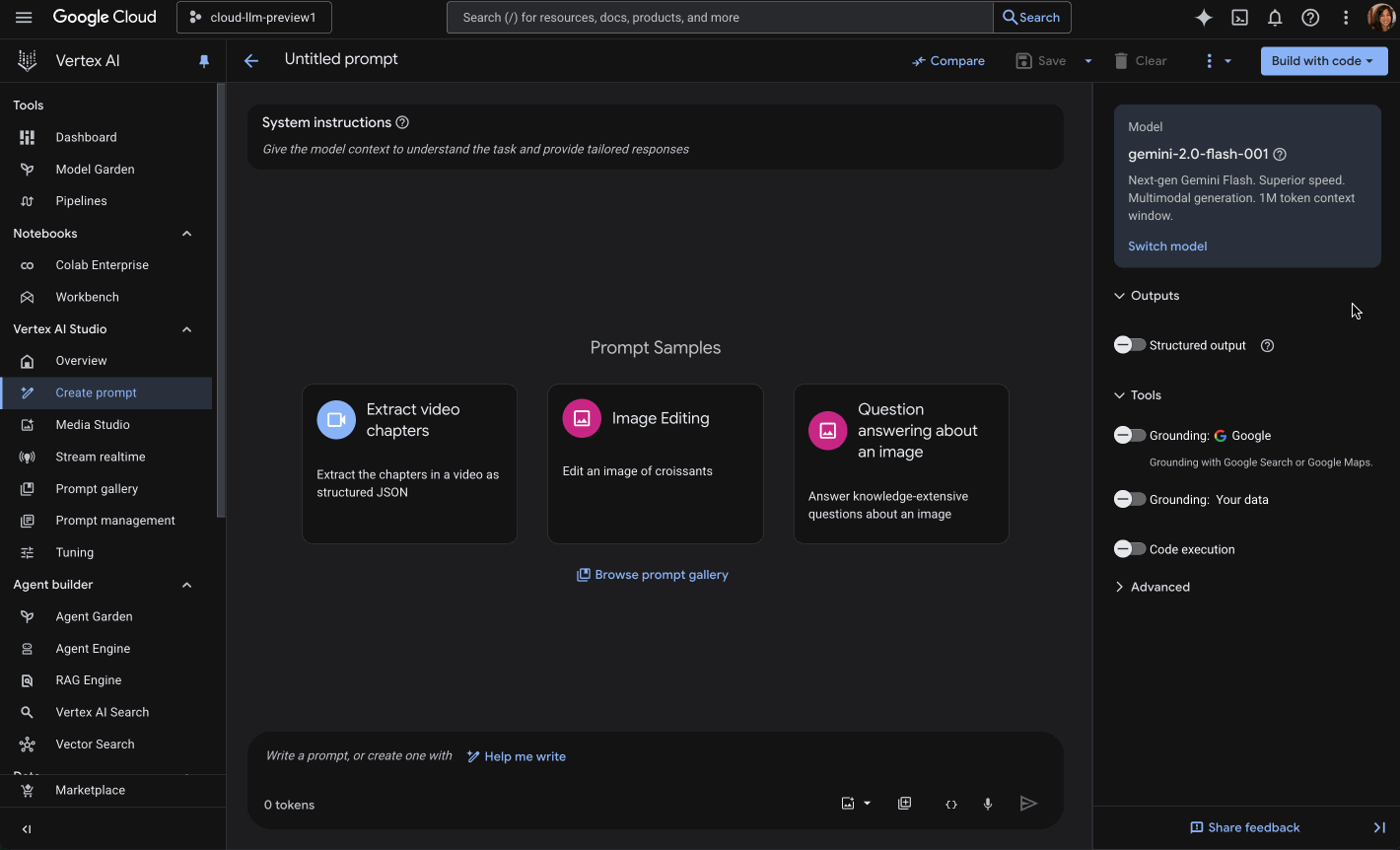Image resolution: width=1400 pixels, height=850 pixels.
Task: Click the Structured output help icon
Action: [x=1268, y=345]
